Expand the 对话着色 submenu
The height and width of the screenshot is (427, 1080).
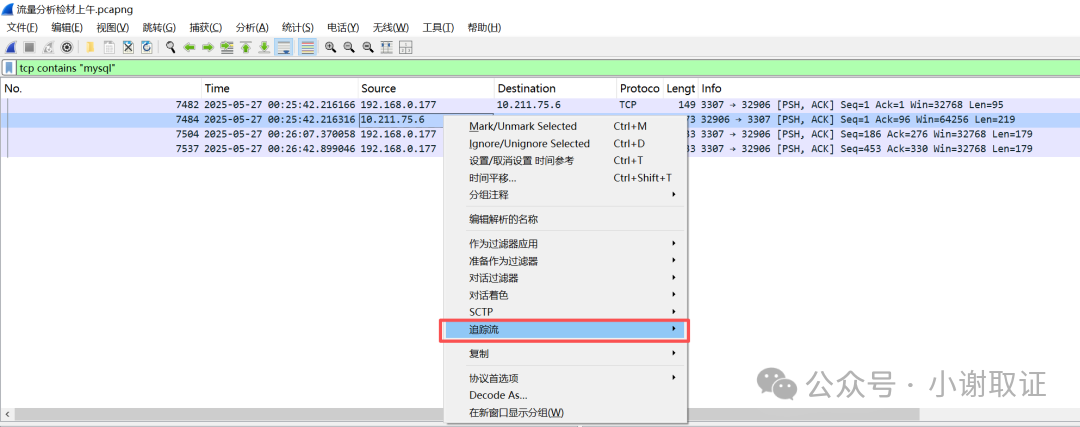(565, 295)
